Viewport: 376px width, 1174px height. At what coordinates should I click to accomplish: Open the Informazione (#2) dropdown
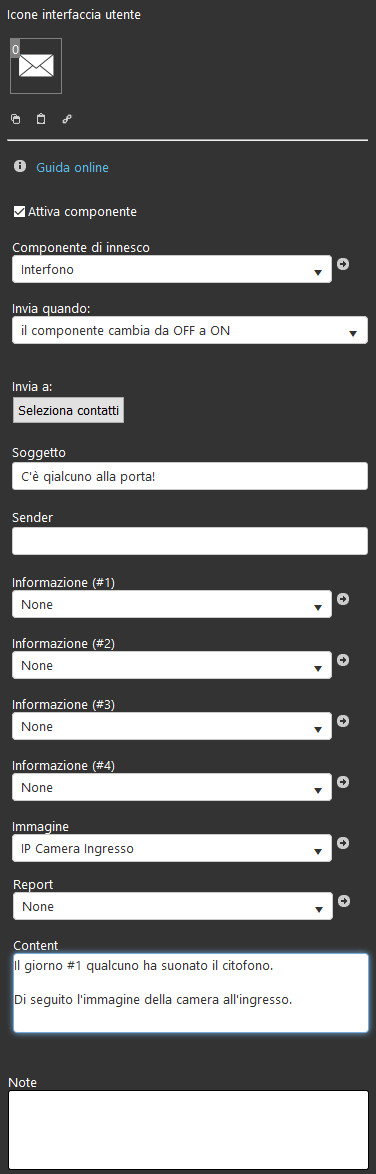click(x=172, y=665)
